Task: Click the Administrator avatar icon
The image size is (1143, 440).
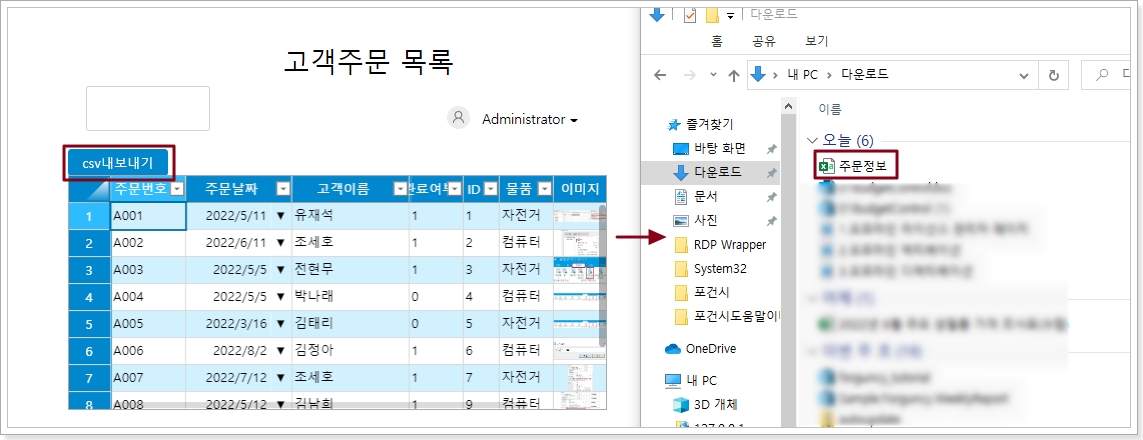Action: click(458, 118)
